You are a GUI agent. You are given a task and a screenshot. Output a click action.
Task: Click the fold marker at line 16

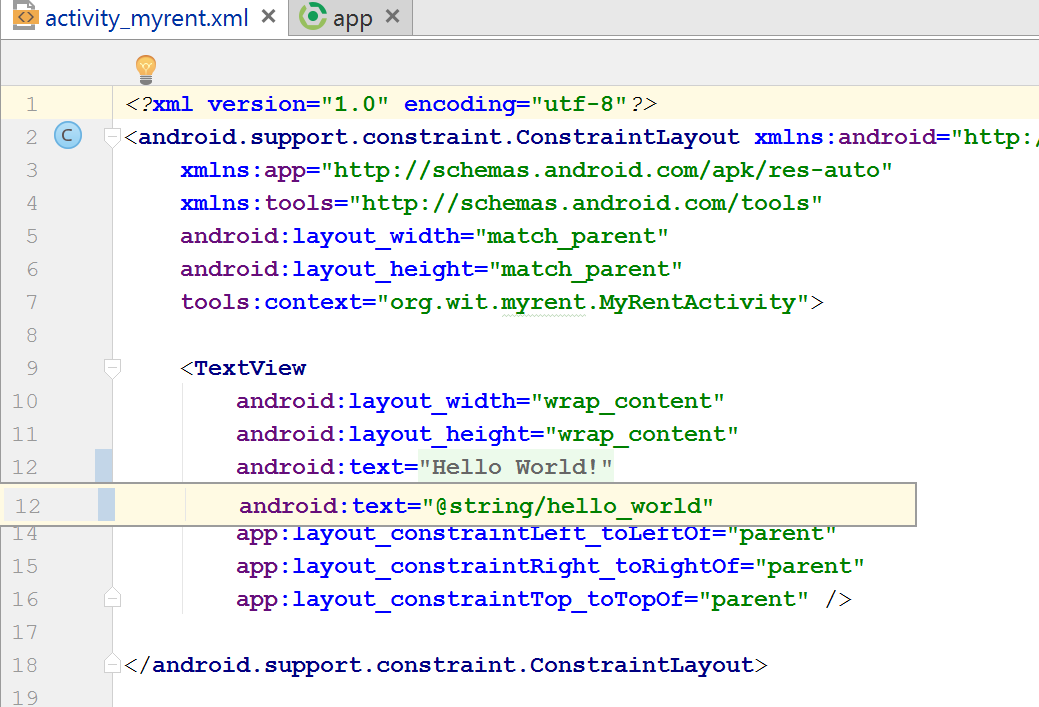(x=111, y=596)
